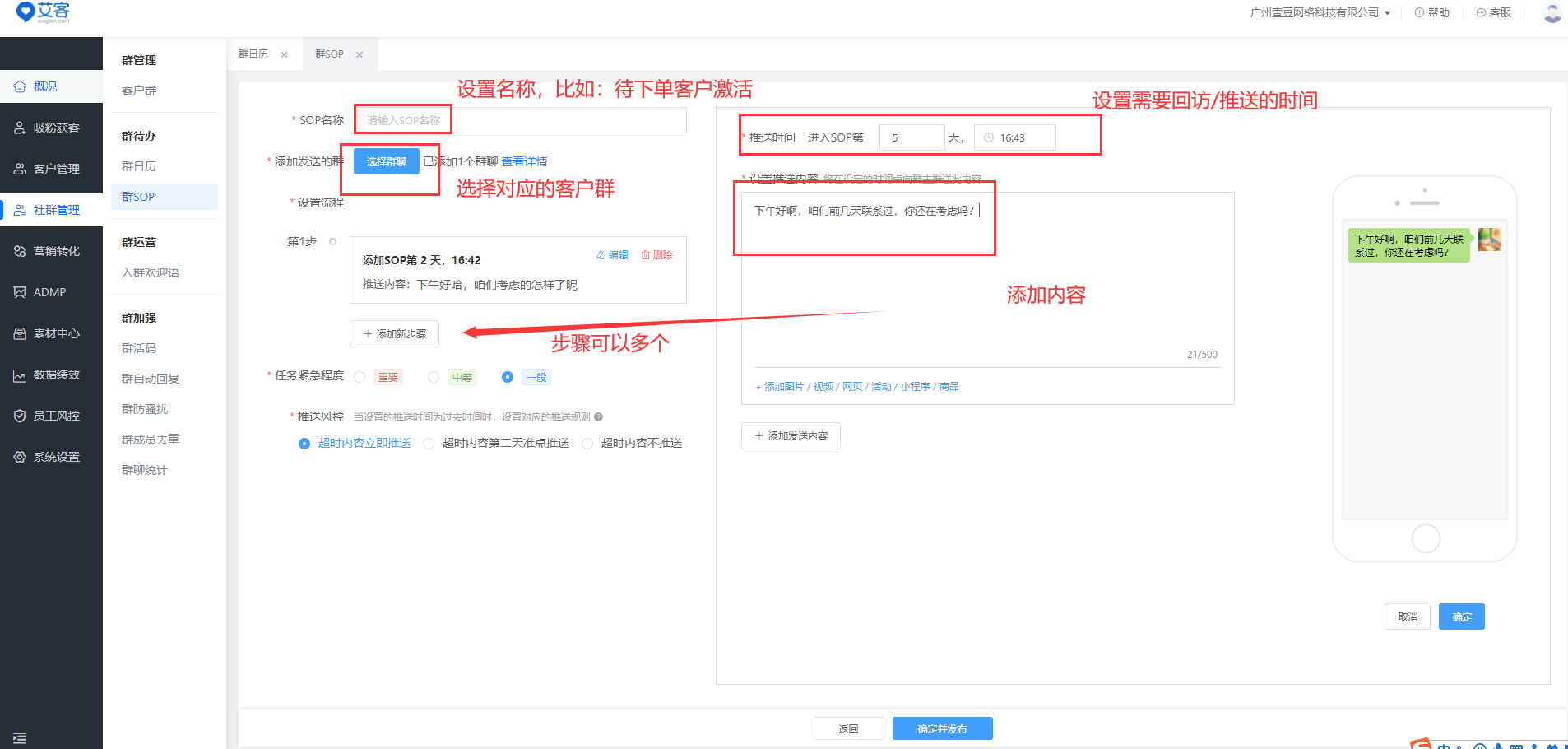
Task: Collapse sidebar using bottom menu icon
Action: pos(20,737)
